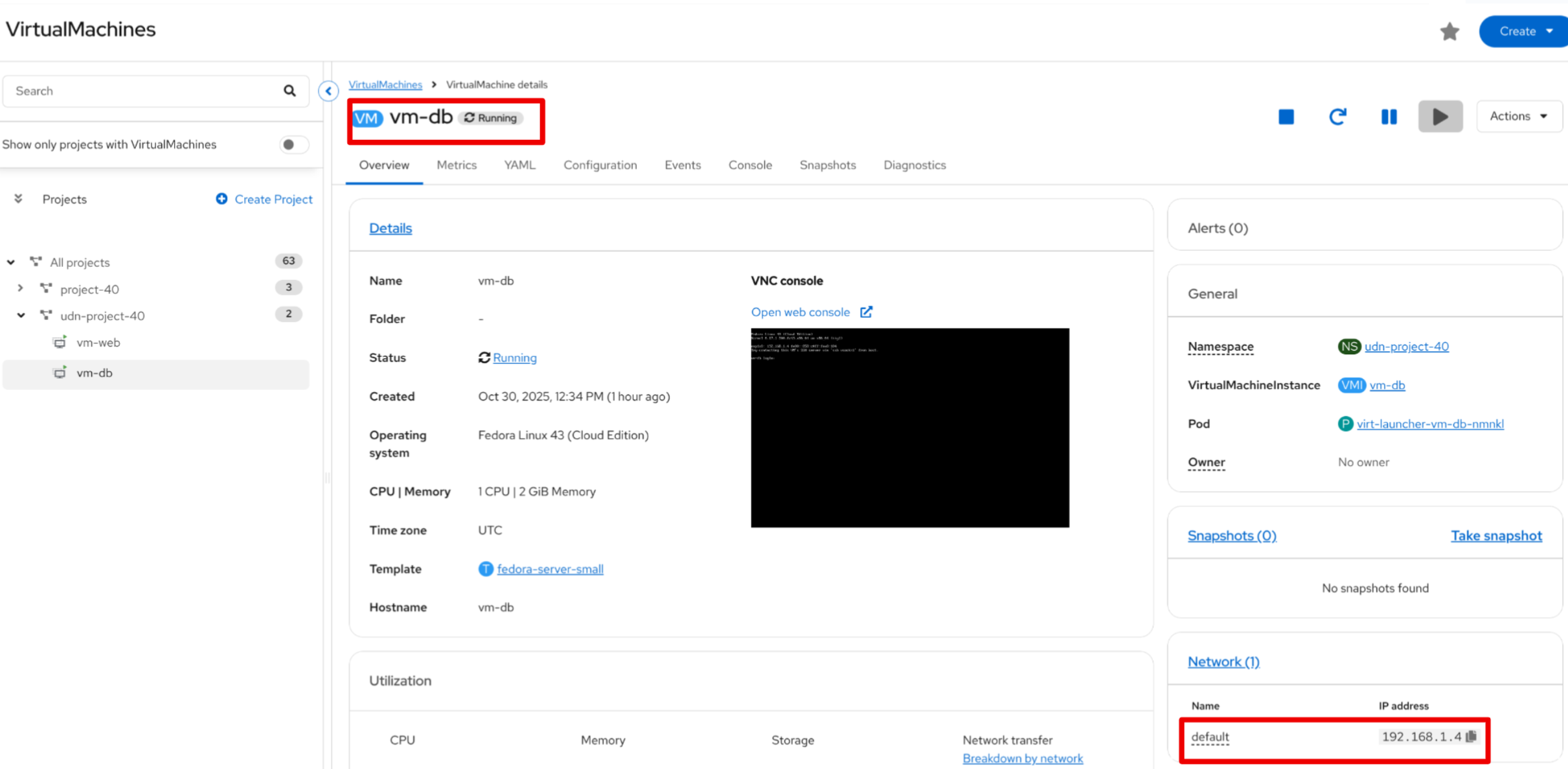Open the fedora-server-small template link
1568x769 pixels.
point(550,569)
